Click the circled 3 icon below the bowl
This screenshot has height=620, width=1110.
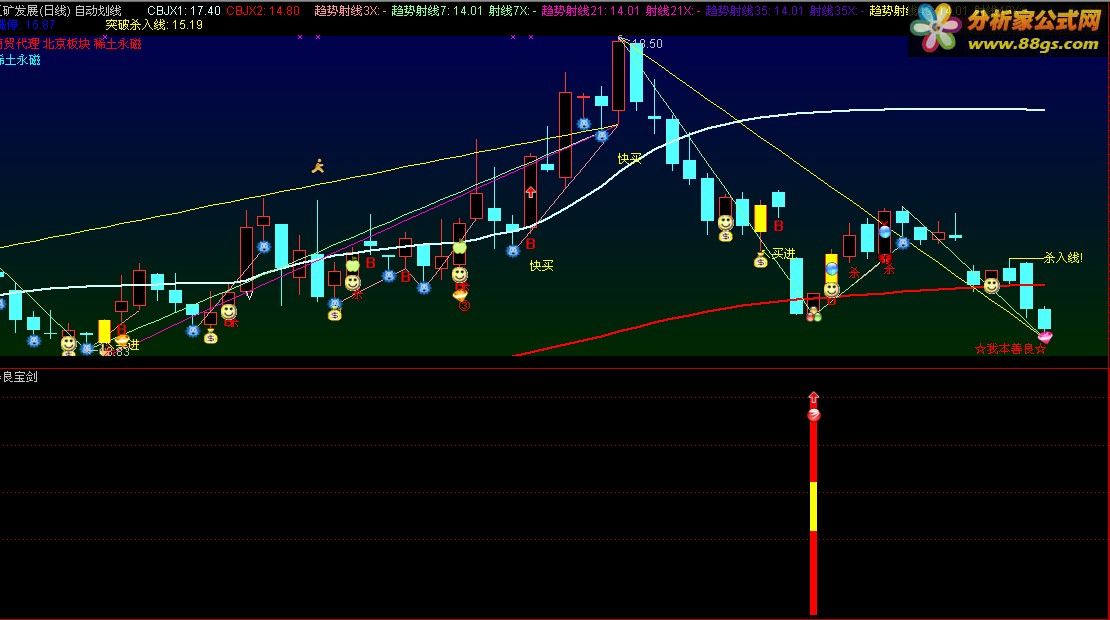click(464, 306)
